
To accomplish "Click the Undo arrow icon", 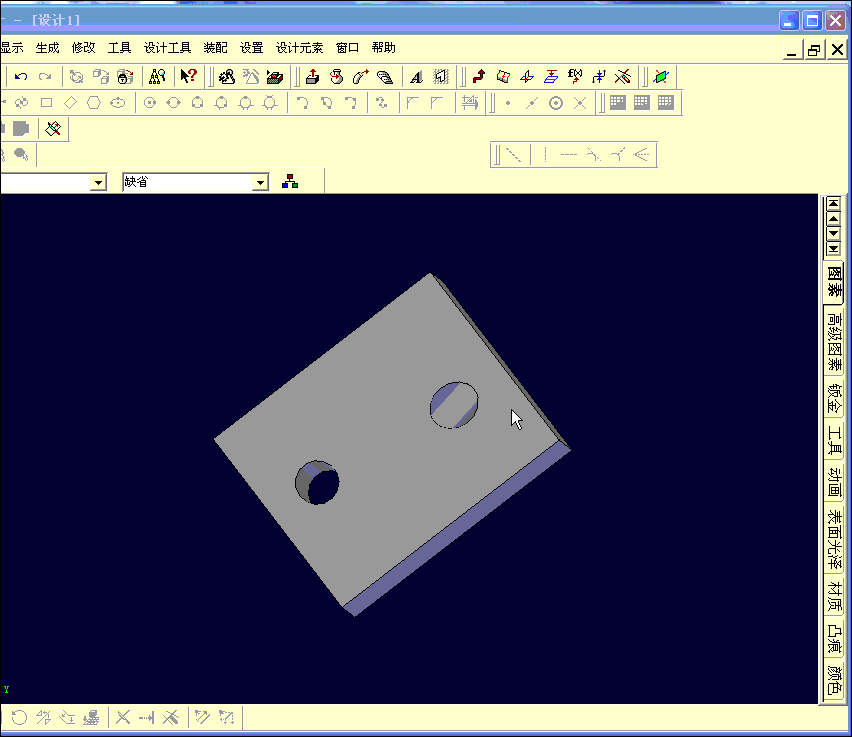I will pyautogui.click(x=21, y=77).
